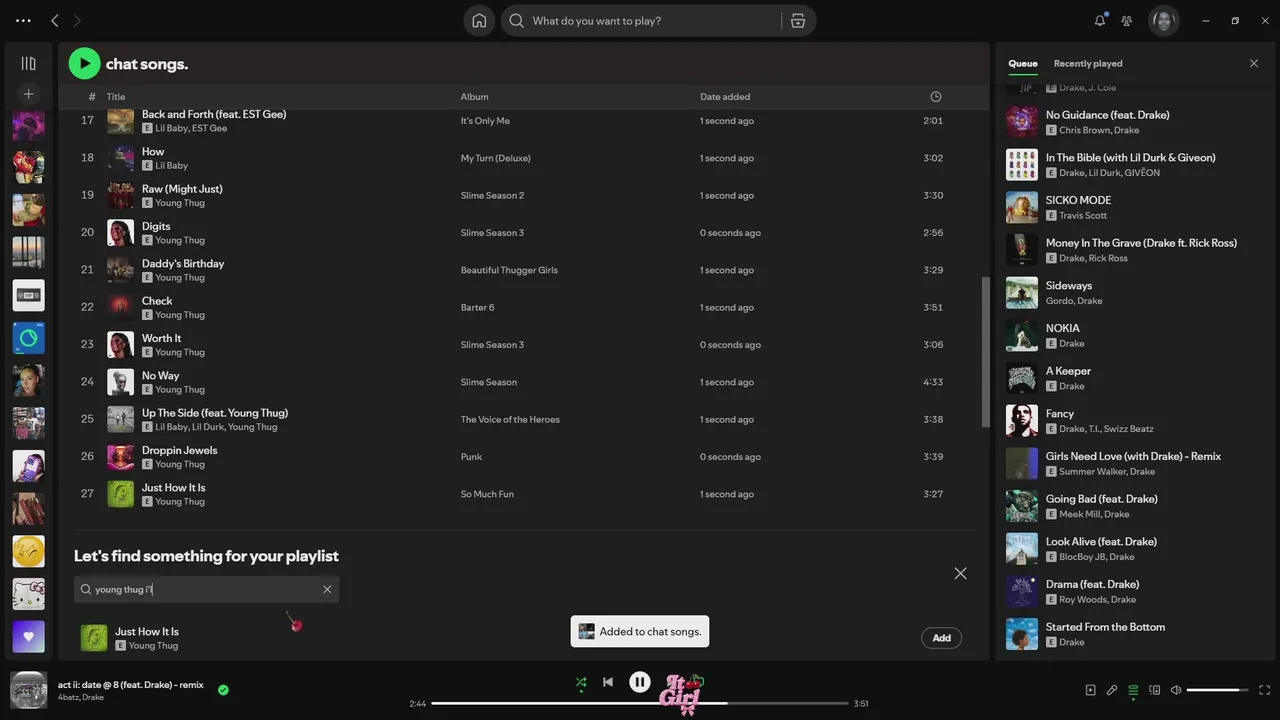Screen dimensions: 1280x720
Task: Open the Browse icon beside the search bar
Action: (798, 21)
